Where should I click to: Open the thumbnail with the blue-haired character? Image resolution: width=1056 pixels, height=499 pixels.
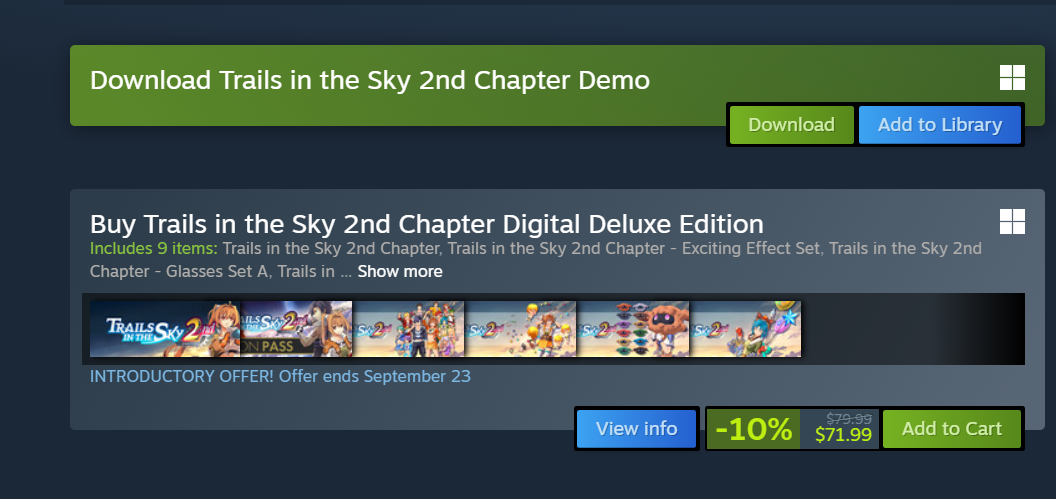pos(746,329)
